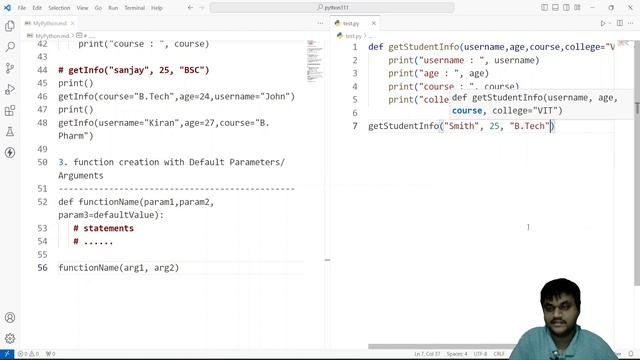640x360 pixels.
Task: Click the MyPython.md minimap
Action: tap(314, 61)
